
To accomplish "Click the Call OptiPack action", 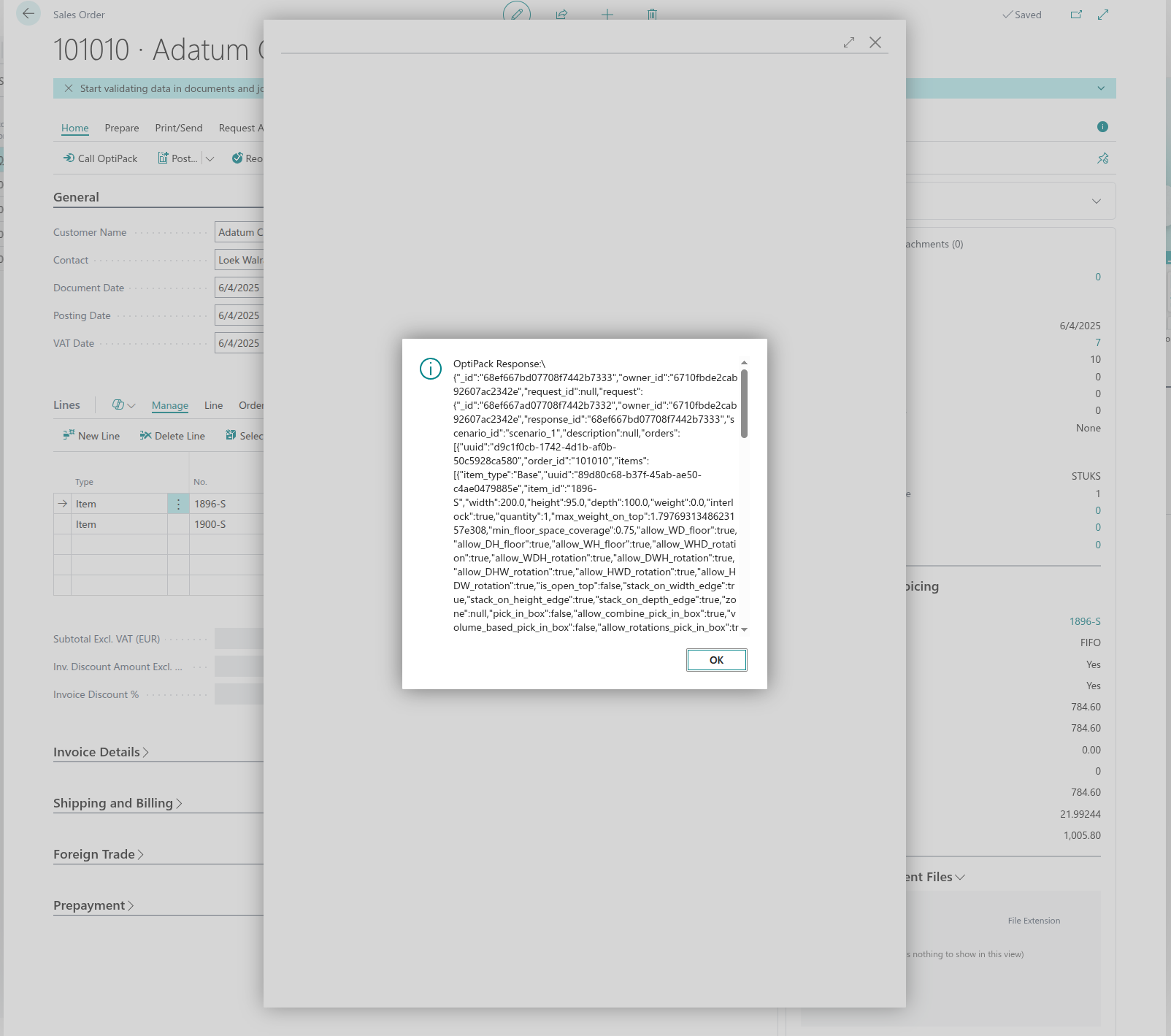I will point(100,158).
